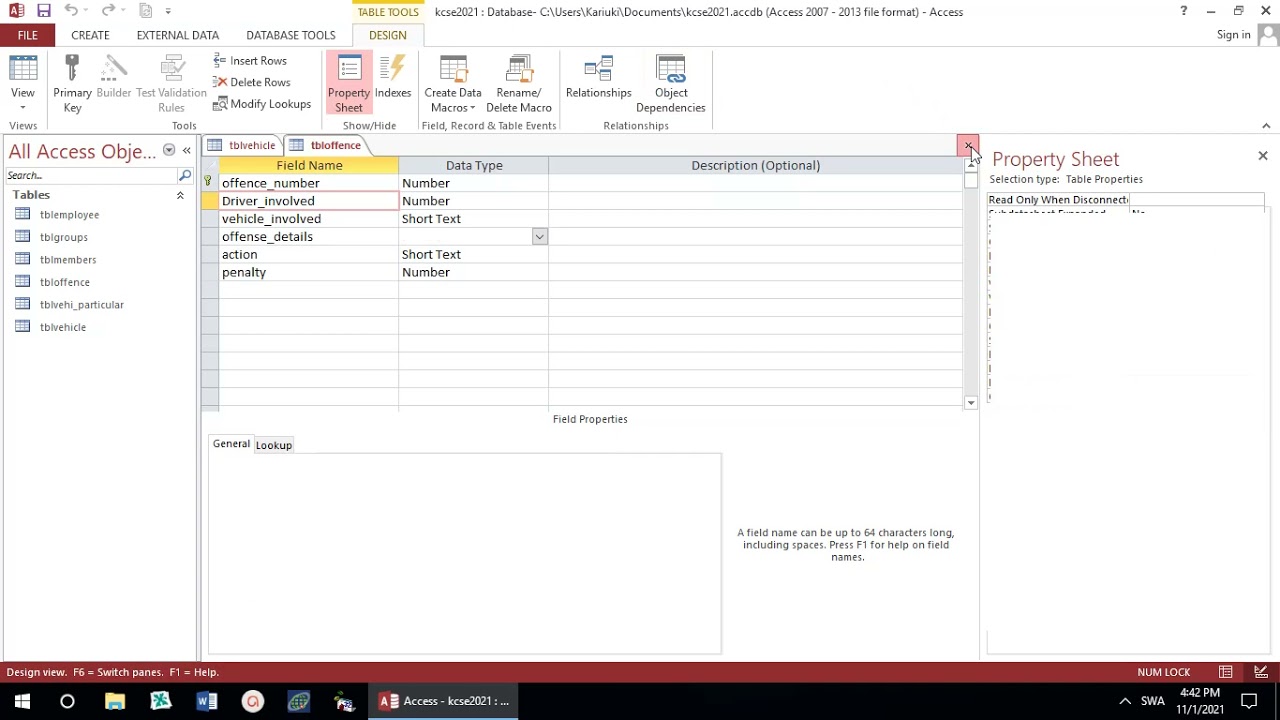Toggle the Property Sheet pane
This screenshot has width=1280, height=720.
(349, 85)
